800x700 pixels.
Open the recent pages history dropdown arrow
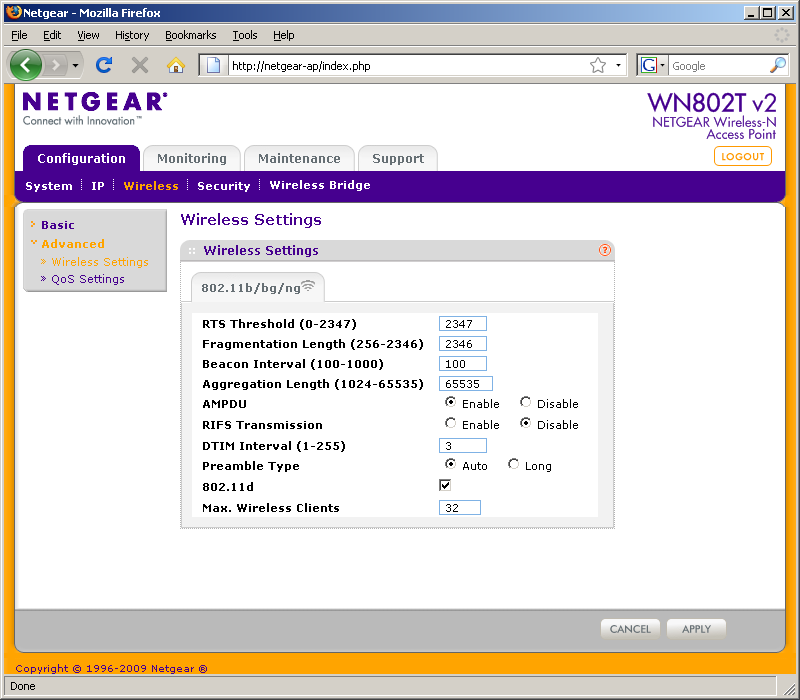(75, 65)
